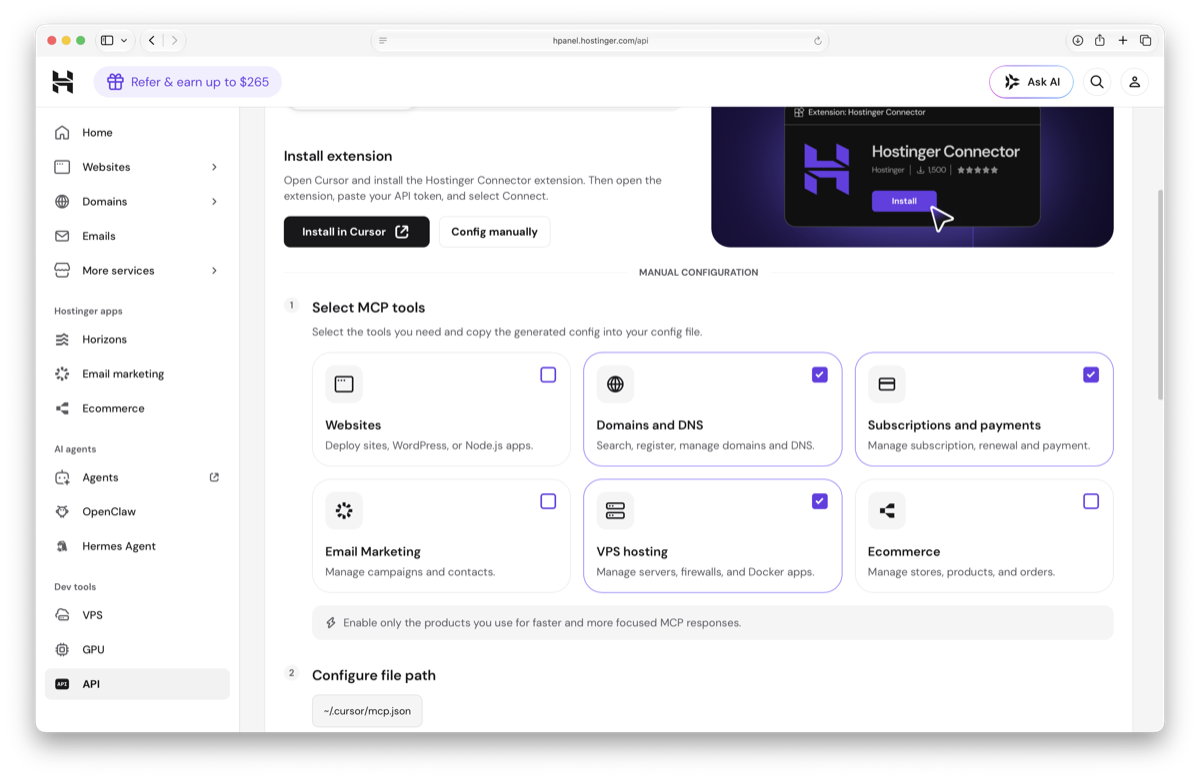Click the Hostinger Connector preview image

coord(912,177)
